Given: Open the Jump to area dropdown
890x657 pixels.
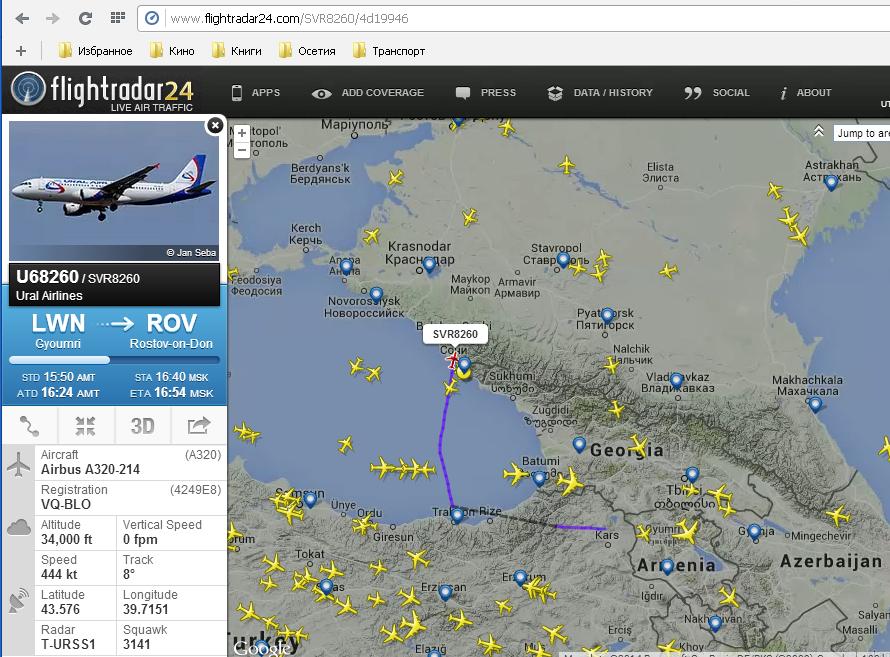Looking at the screenshot, I should click(862, 133).
